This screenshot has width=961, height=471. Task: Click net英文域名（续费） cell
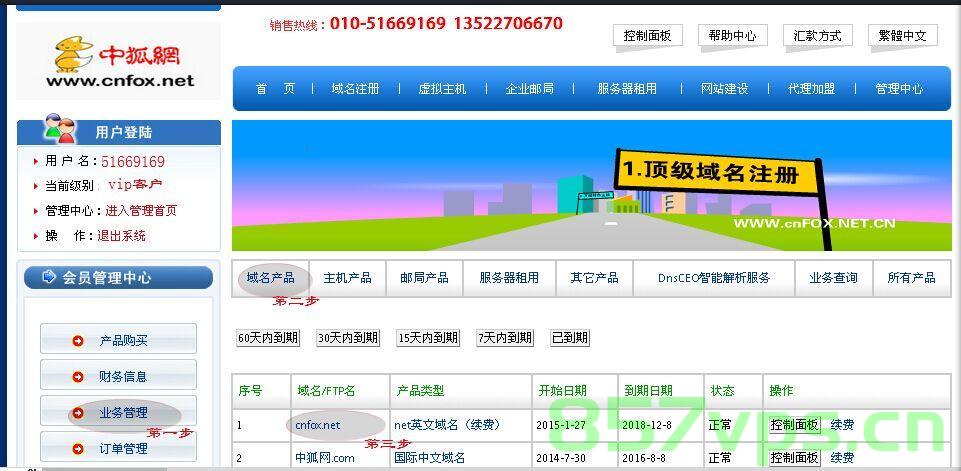pos(447,425)
